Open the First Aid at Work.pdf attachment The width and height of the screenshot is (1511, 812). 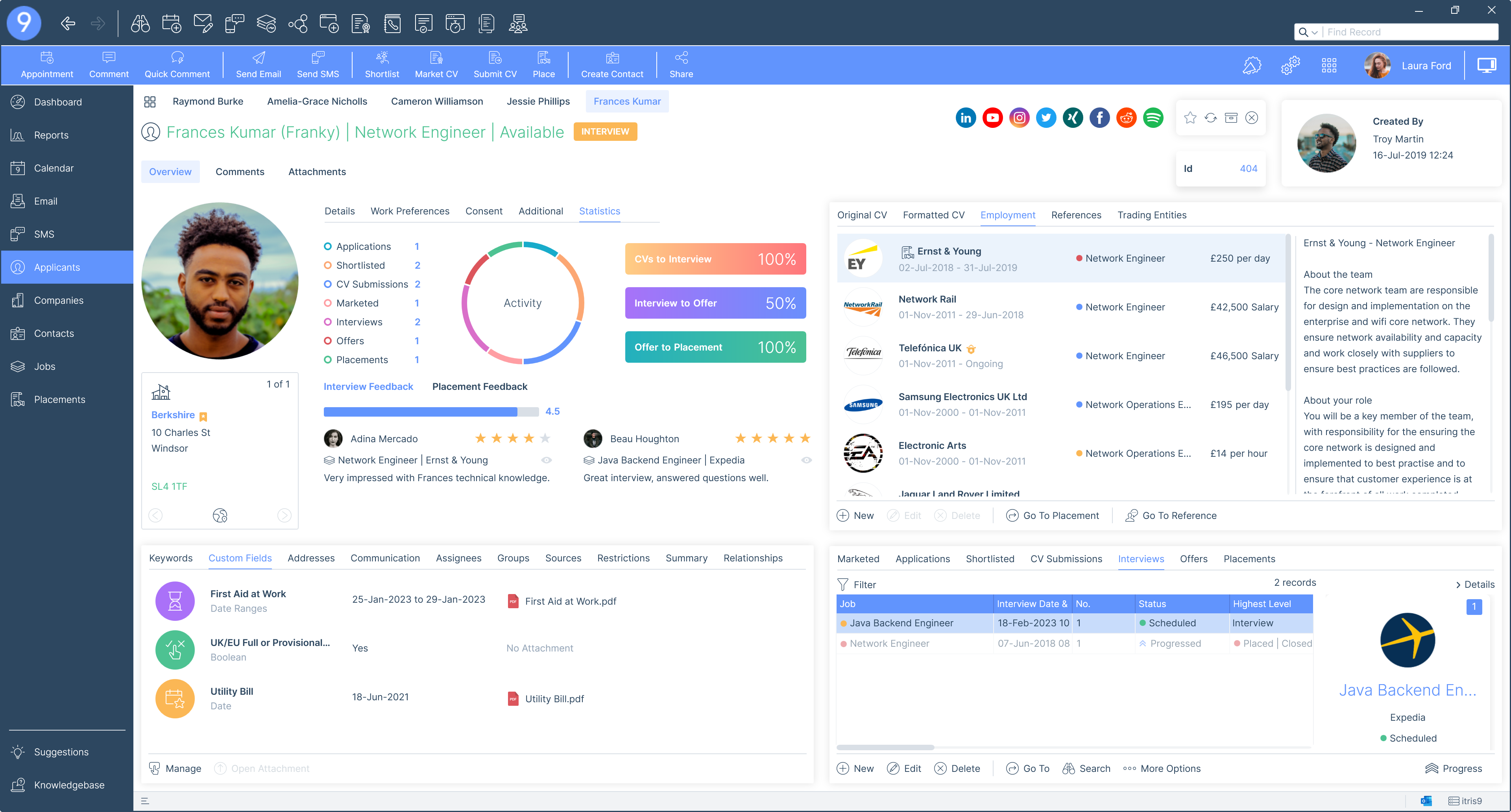click(x=562, y=601)
